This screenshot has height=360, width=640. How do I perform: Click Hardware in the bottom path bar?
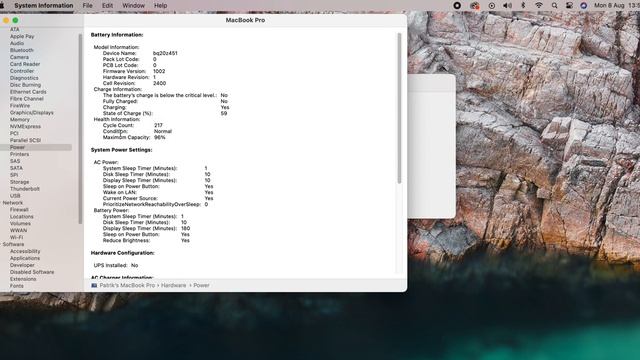pos(173,285)
